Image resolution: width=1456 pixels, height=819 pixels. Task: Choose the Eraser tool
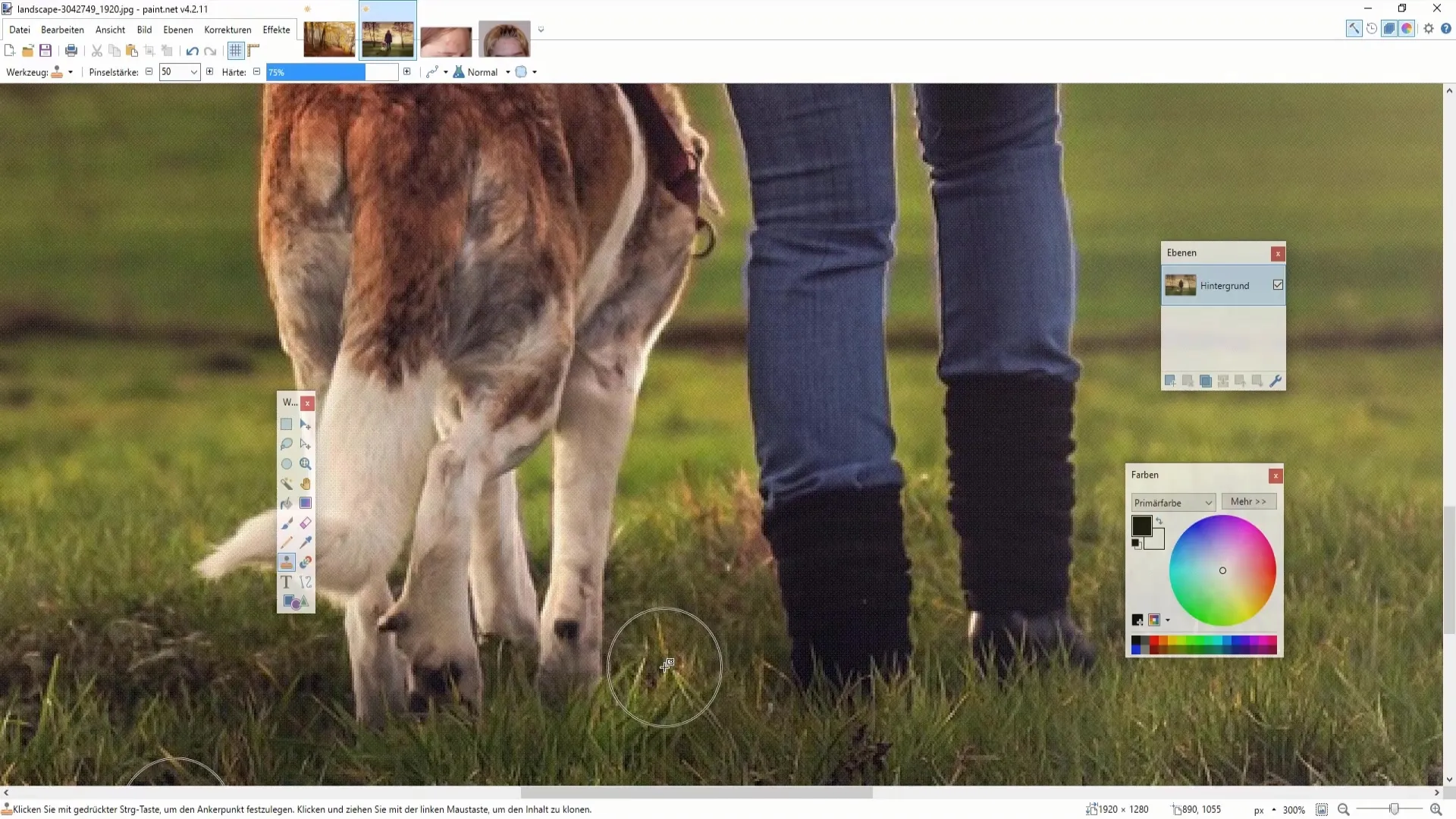click(306, 522)
